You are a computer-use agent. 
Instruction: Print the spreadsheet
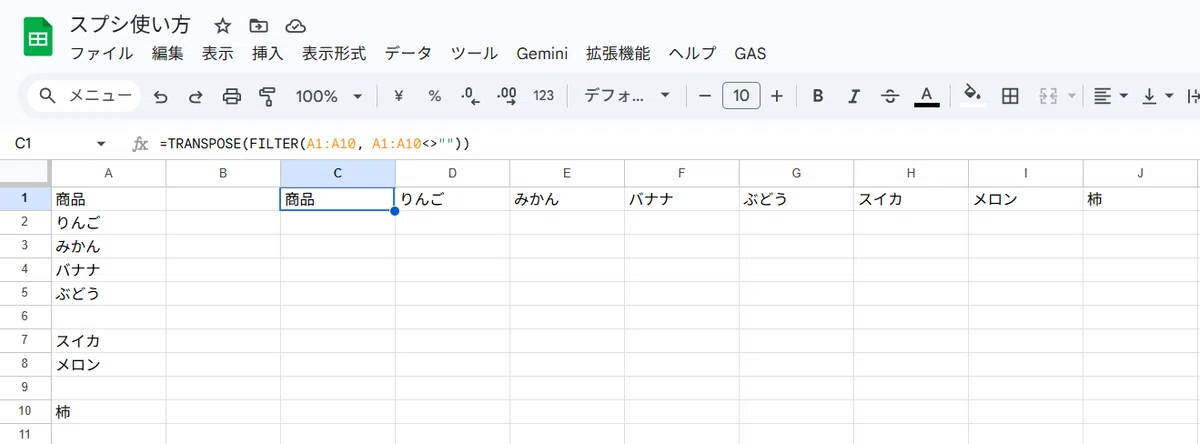232,96
